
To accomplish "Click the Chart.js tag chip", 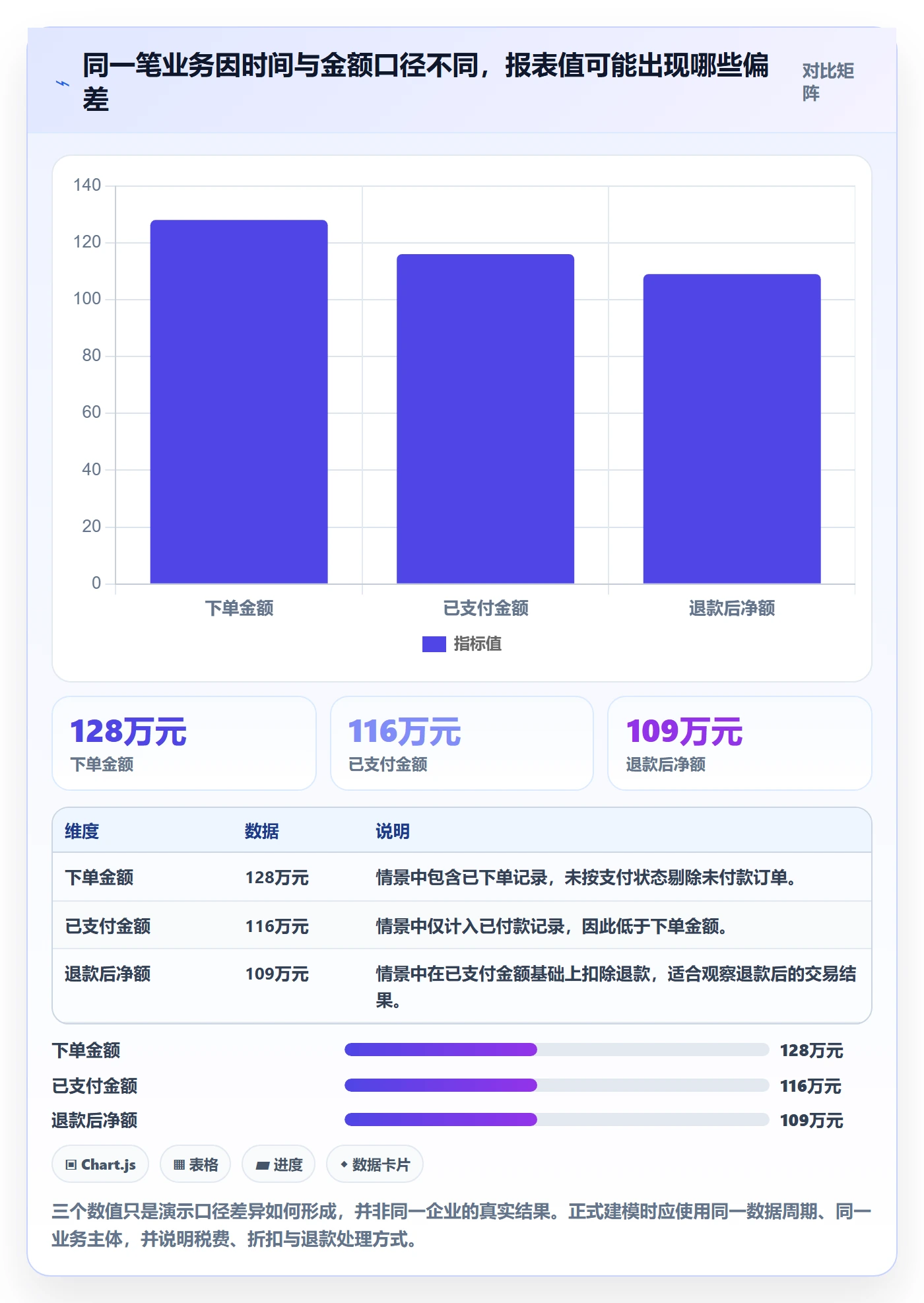I will coord(100,1164).
